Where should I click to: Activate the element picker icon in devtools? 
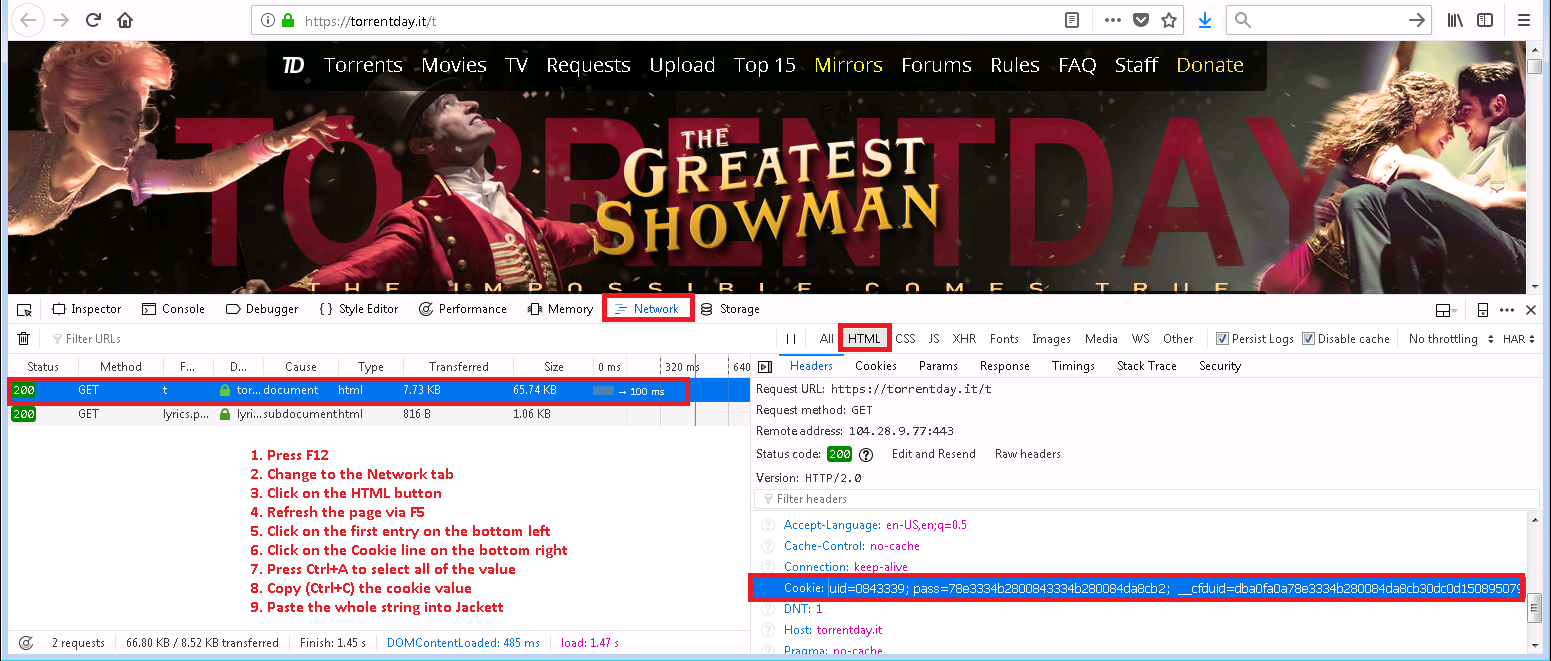click(25, 309)
